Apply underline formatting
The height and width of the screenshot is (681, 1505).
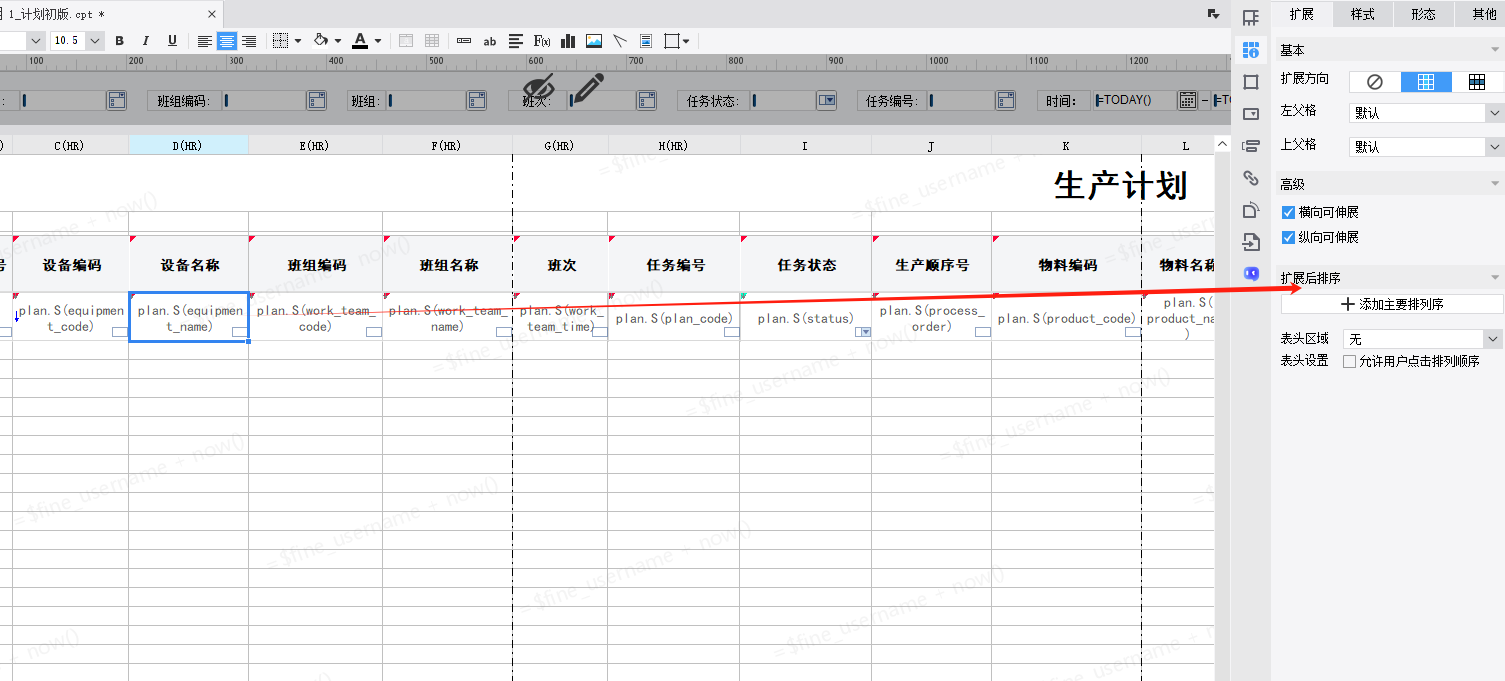[x=172, y=41]
